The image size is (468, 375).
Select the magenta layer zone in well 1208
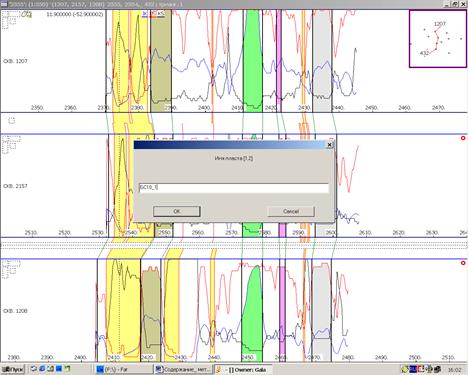(x=282, y=310)
